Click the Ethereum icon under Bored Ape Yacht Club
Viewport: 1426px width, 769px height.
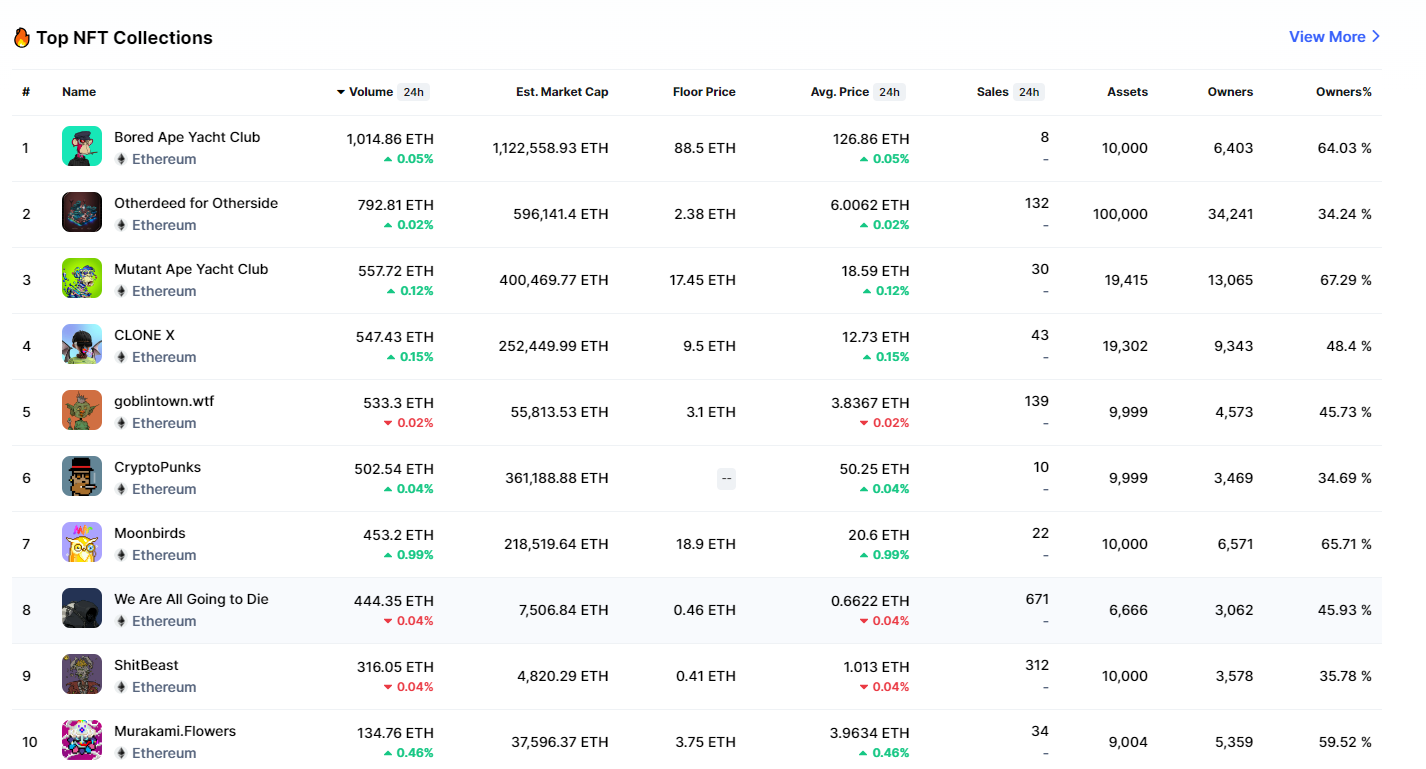click(x=121, y=159)
